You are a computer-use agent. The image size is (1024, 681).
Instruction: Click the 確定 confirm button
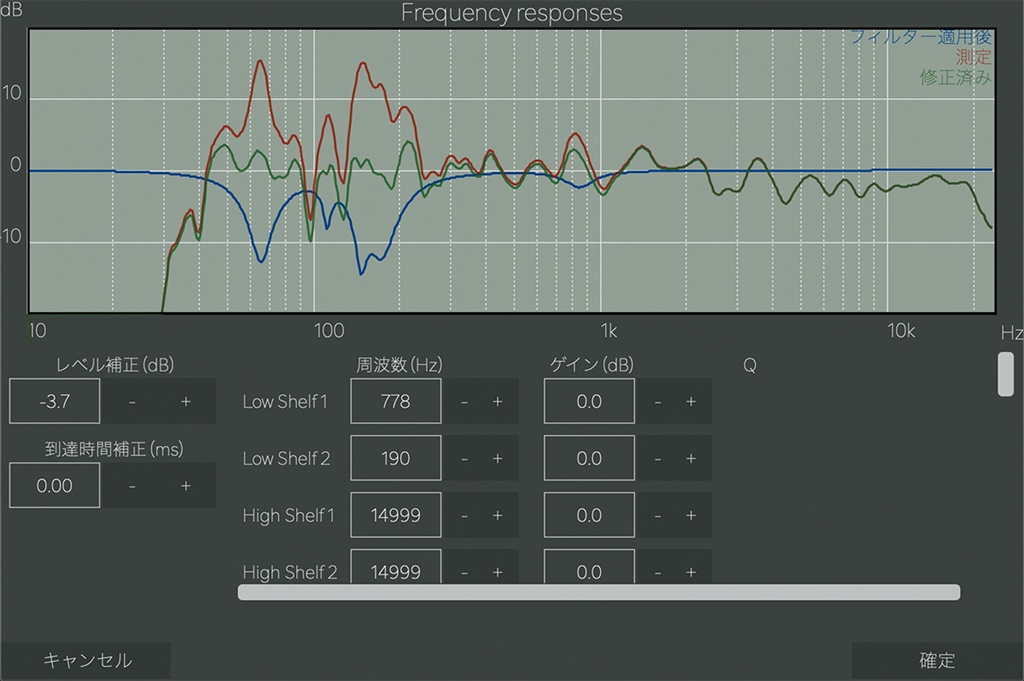tap(937, 660)
